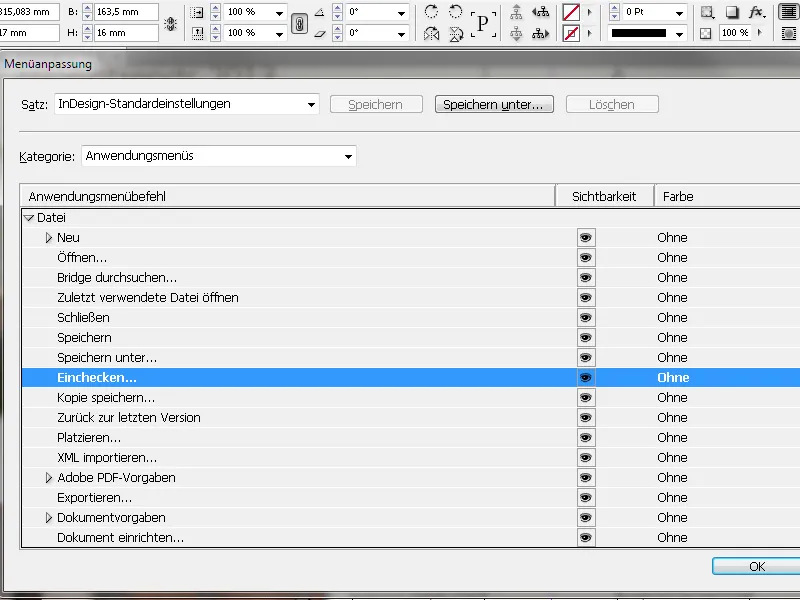Click the select content icon
800x600 pixels.
[x=516, y=34]
